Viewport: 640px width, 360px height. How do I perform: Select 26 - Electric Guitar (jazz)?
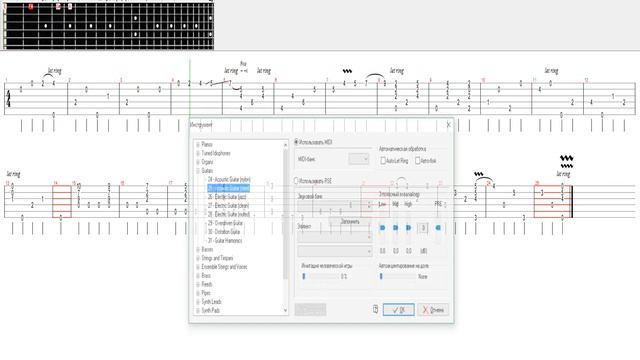227,197
